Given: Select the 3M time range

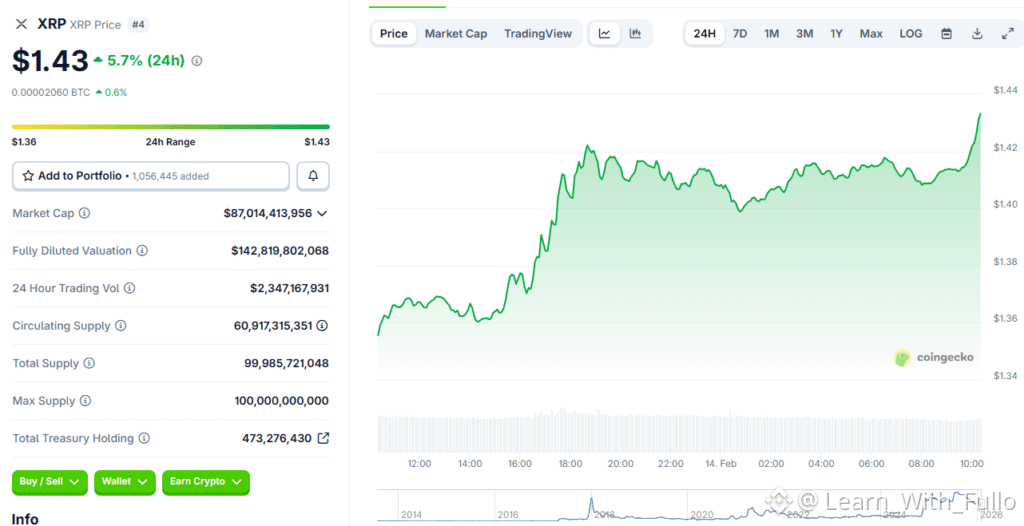Looking at the screenshot, I should tap(805, 33).
